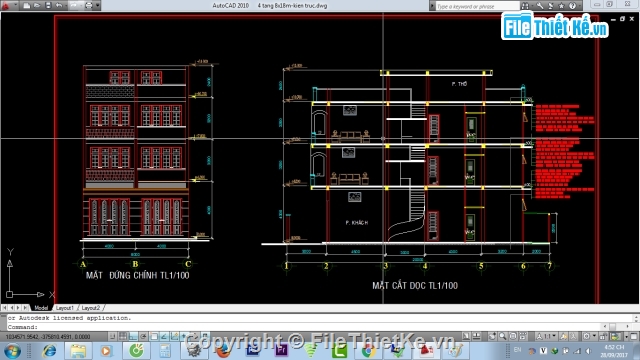Open Adobe Premiere from taskbar

pyautogui.click(x=281, y=351)
